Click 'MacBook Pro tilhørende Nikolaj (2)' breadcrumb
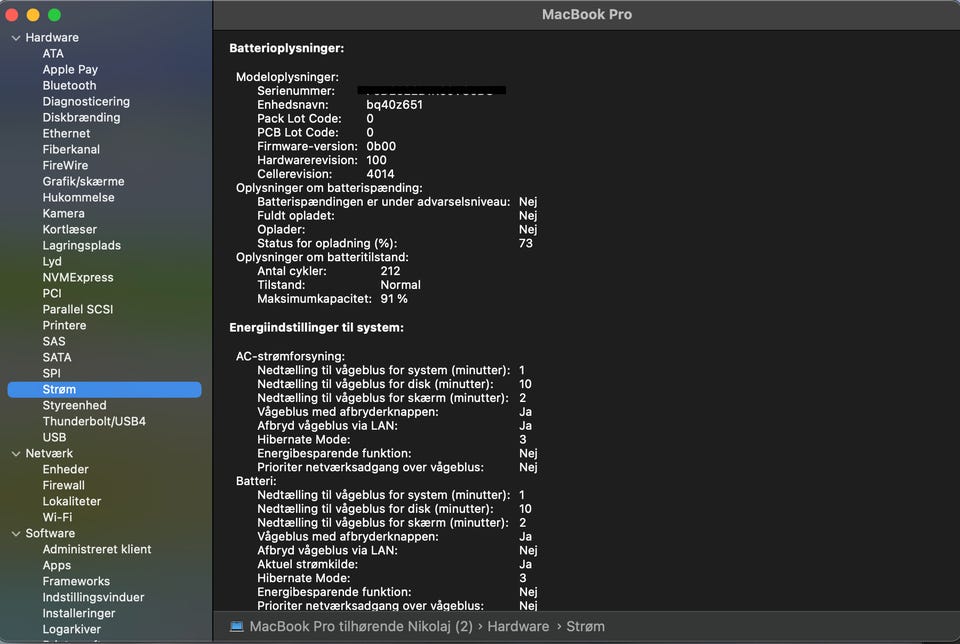 [361, 626]
